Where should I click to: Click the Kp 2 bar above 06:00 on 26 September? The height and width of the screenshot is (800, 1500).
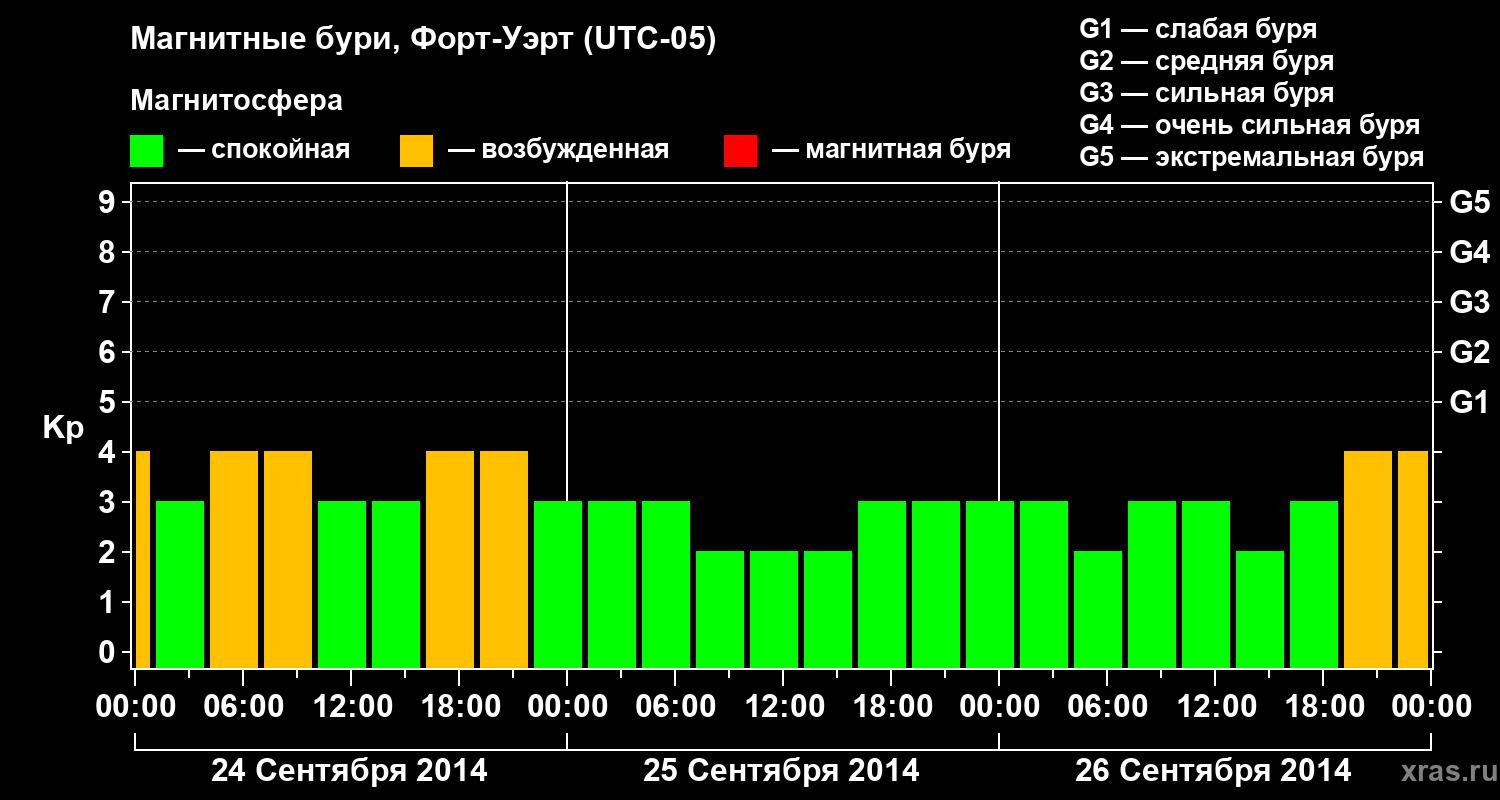1098,609
